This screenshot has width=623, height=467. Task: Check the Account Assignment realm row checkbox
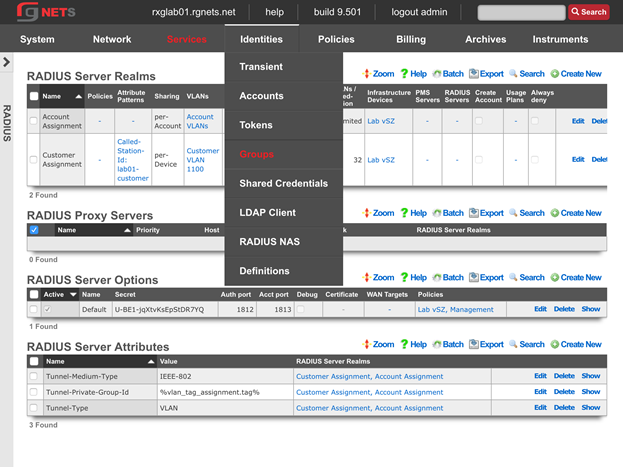click(x=34, y=121)
